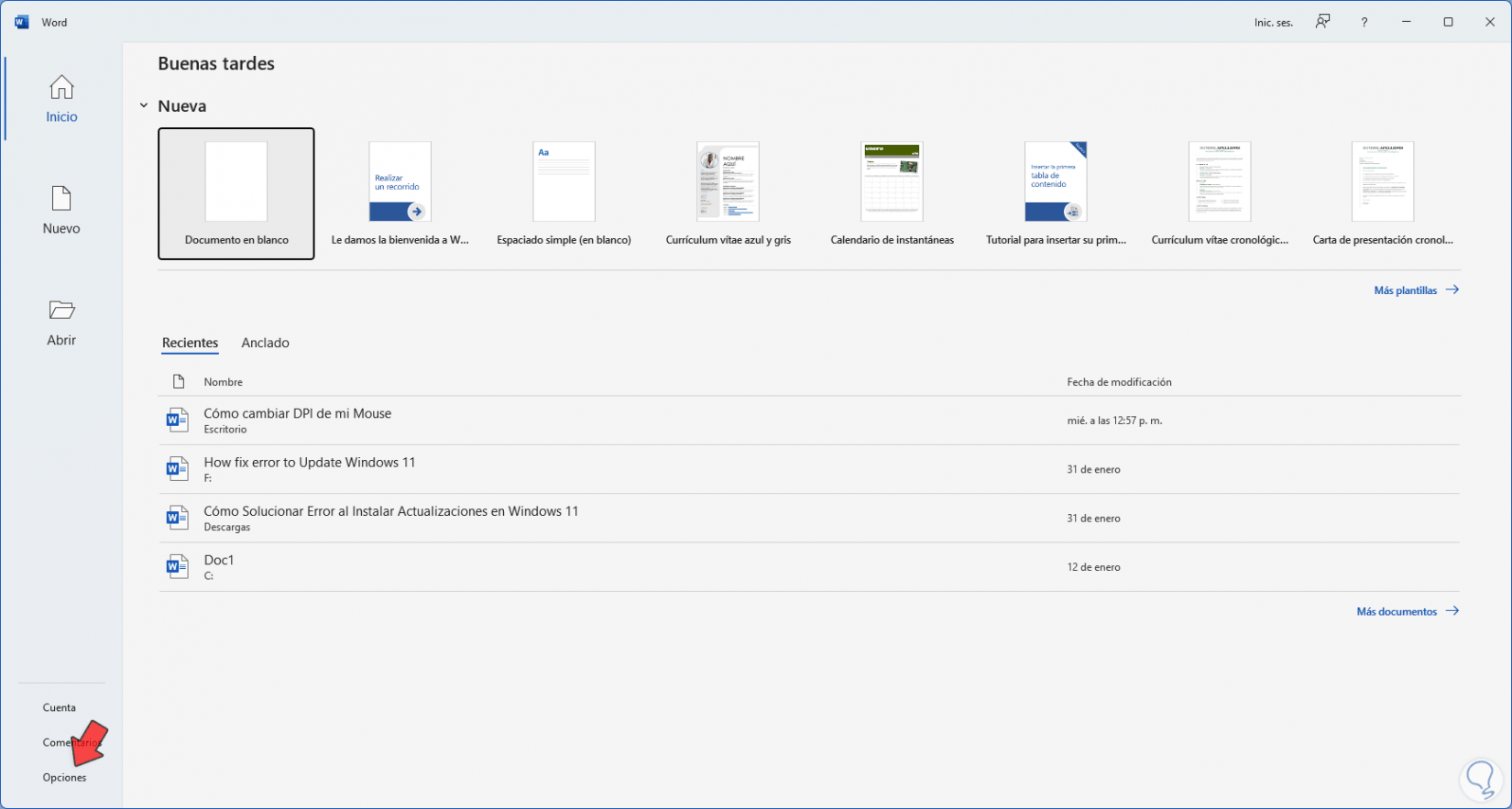1512x809 pixels.
Task: Select the Documento en blanco template
Action: click(236, 193)
